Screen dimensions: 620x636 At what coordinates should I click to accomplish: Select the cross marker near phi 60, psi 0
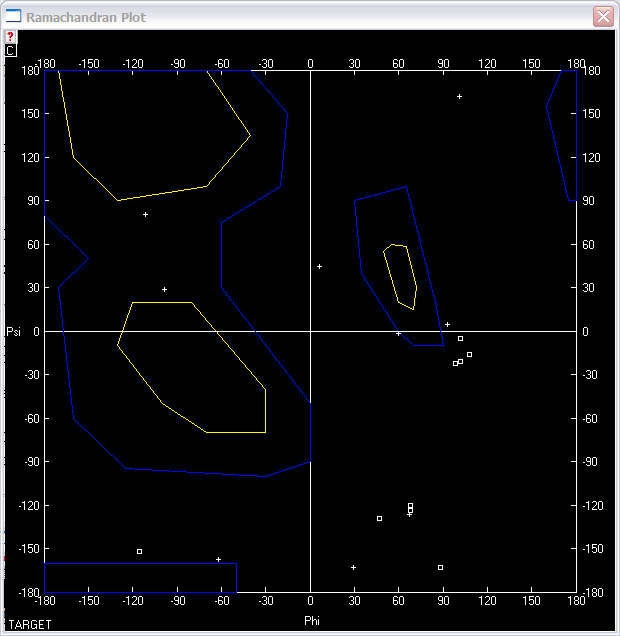click(x=398, y=333)
